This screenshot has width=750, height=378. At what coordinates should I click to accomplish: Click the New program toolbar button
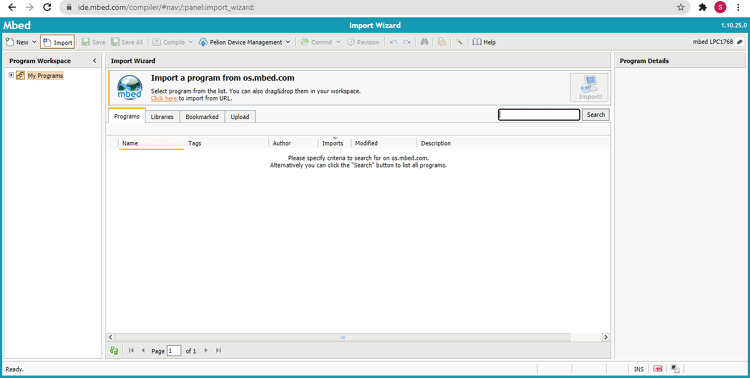[17, 42]
